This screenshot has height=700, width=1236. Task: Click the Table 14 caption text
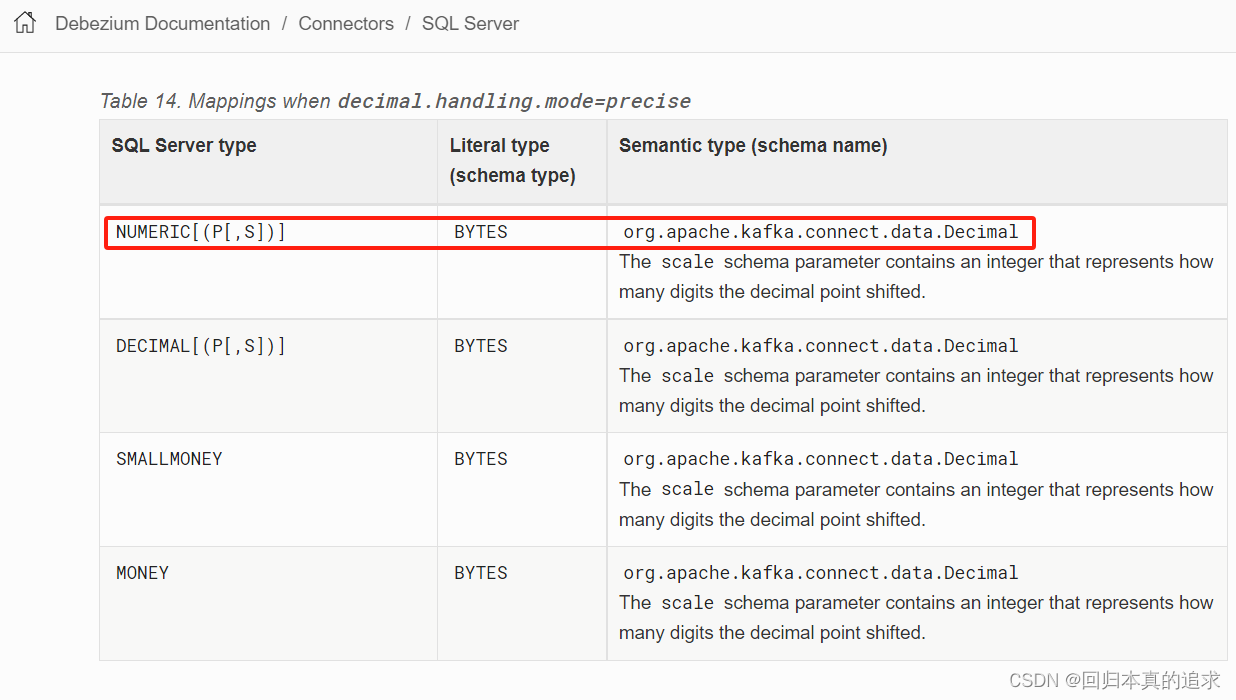pos(395,101)
